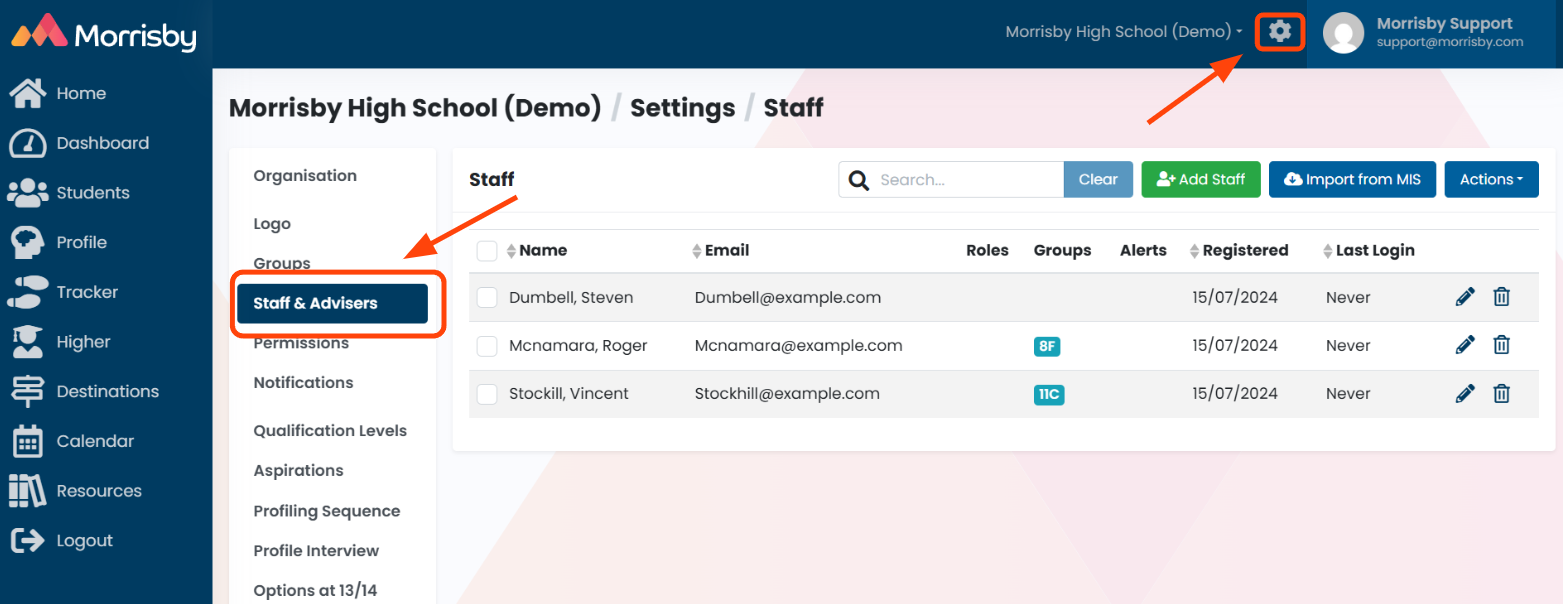
Task: Open the Organisation settings section
Action: [305, 176]
